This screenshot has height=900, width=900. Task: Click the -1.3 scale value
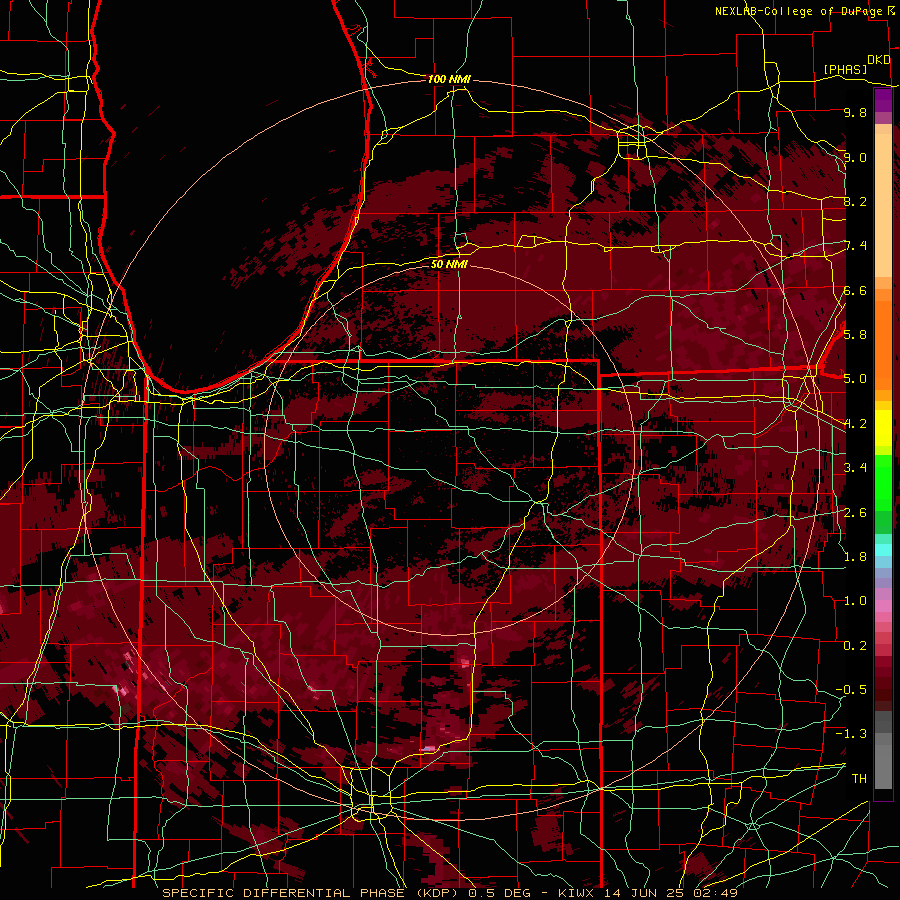pyautogui.click(x=851, y=734)
